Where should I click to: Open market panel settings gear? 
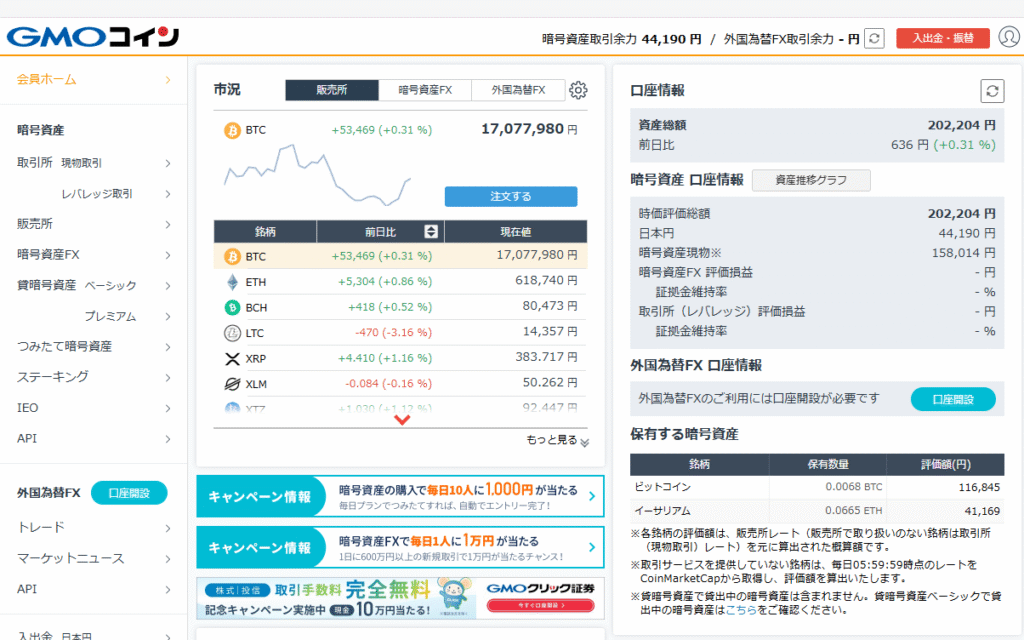(x=578, y=90)
